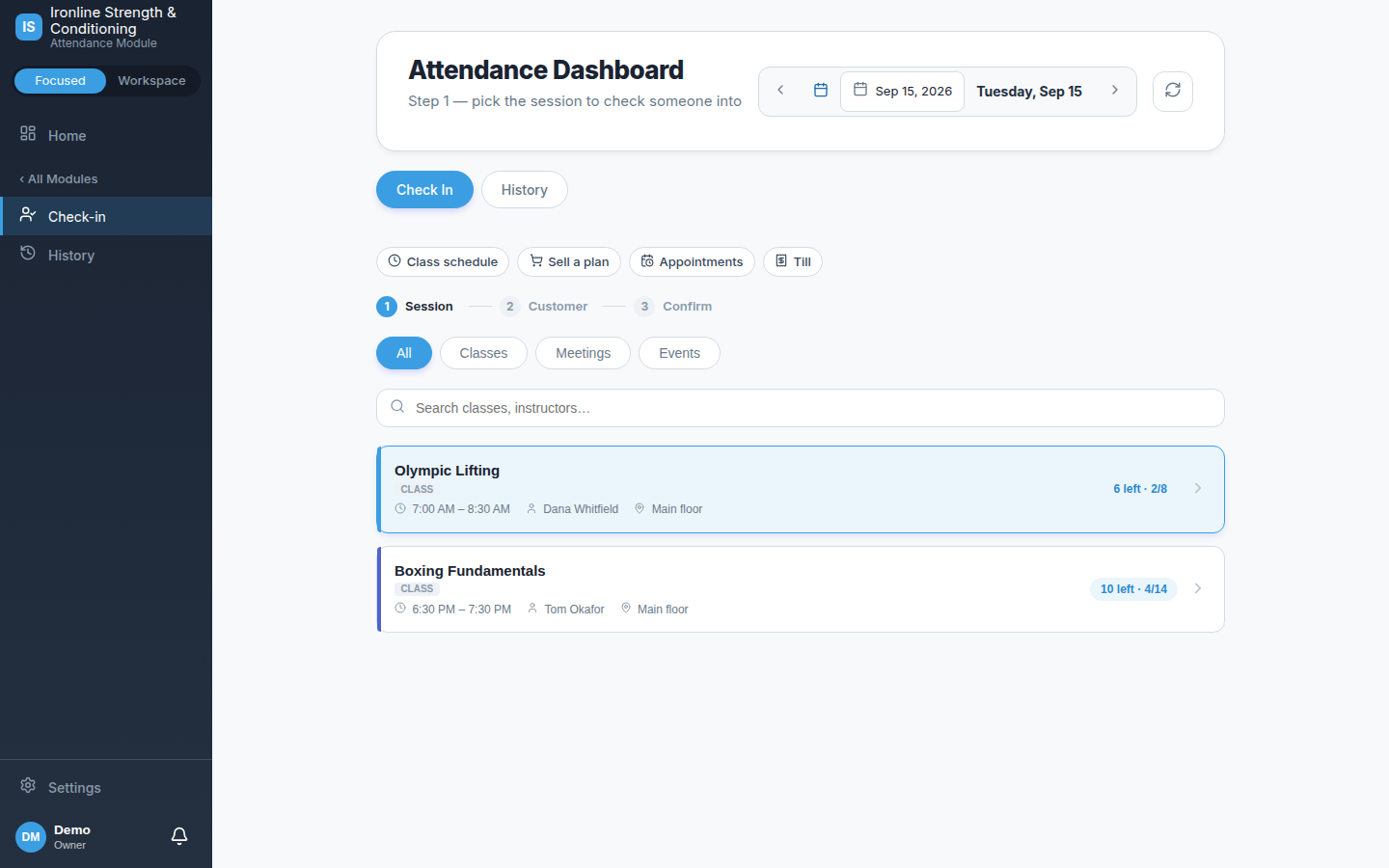Switch to Focused mode

60,81
